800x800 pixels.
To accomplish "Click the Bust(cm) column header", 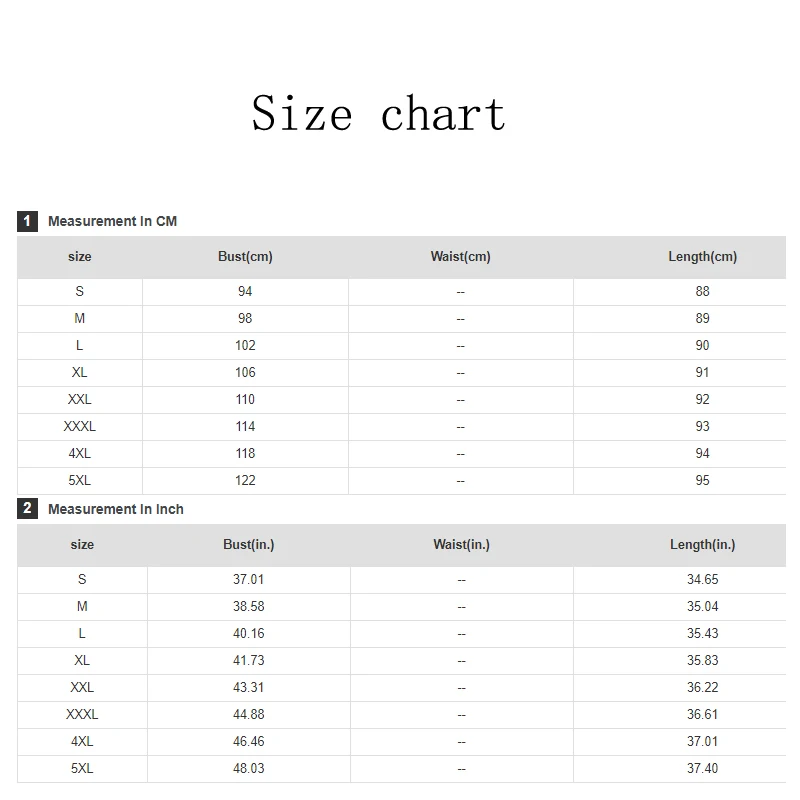I will tap(245, 257).
